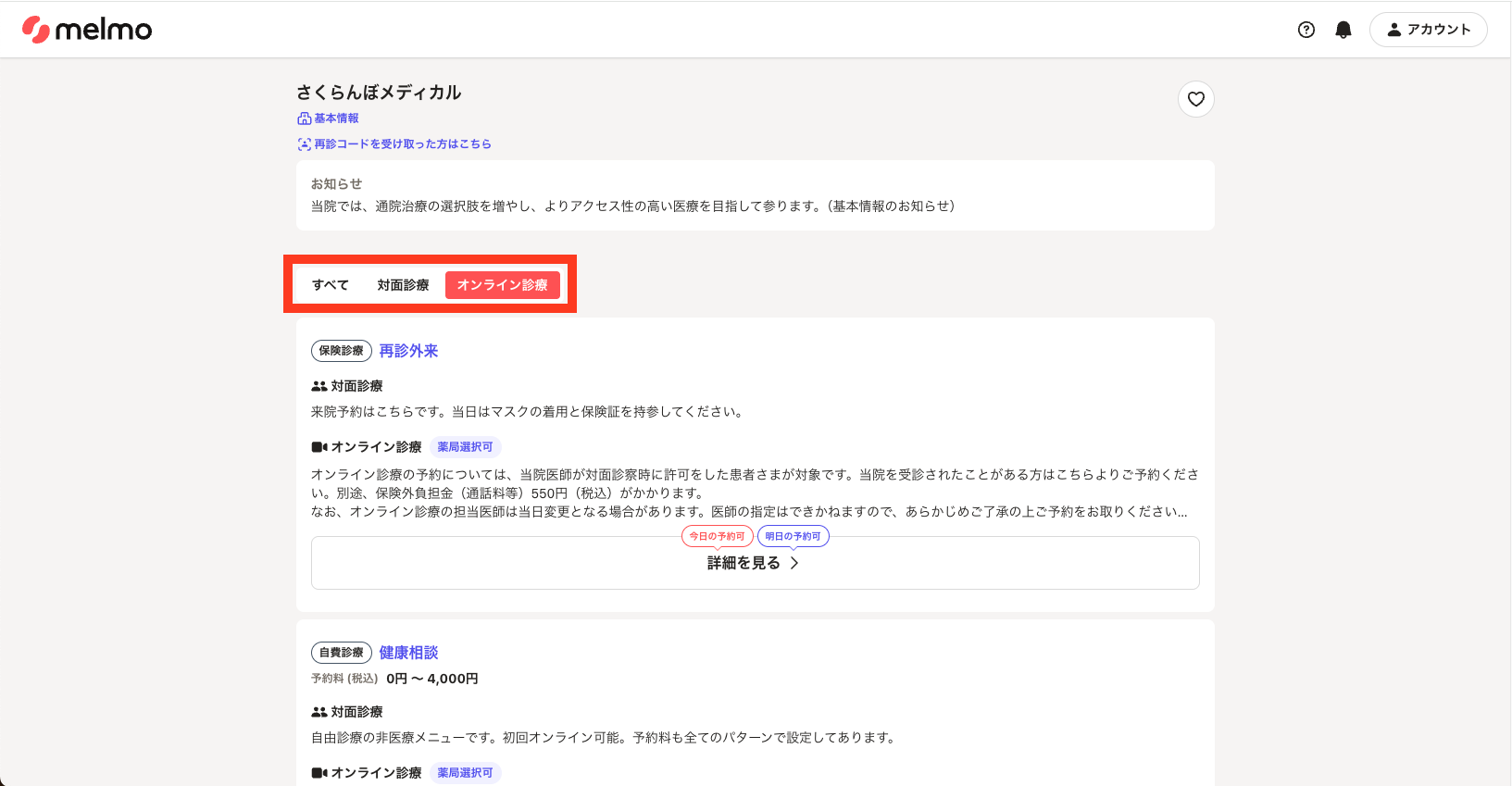
Task: Click the clinic name さくらんぼメディカル
Action: point(379,93)
